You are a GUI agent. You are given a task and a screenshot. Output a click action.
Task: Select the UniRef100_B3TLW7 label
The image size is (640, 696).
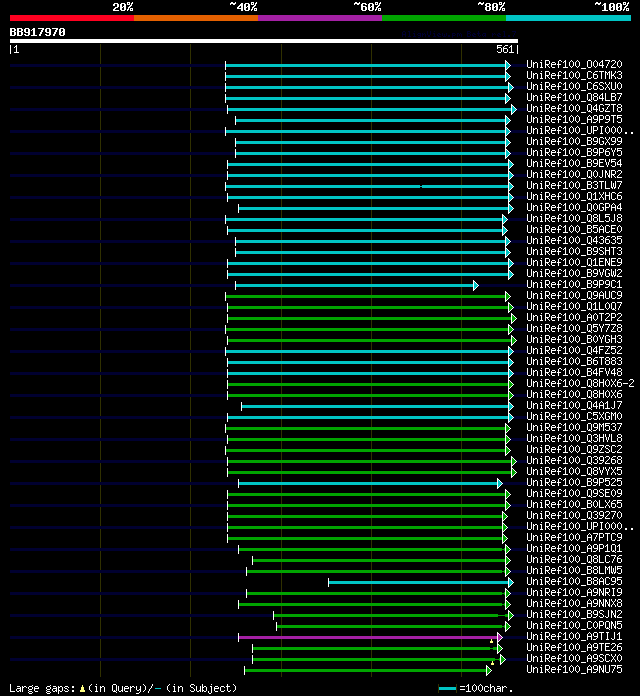coord(574,185)
